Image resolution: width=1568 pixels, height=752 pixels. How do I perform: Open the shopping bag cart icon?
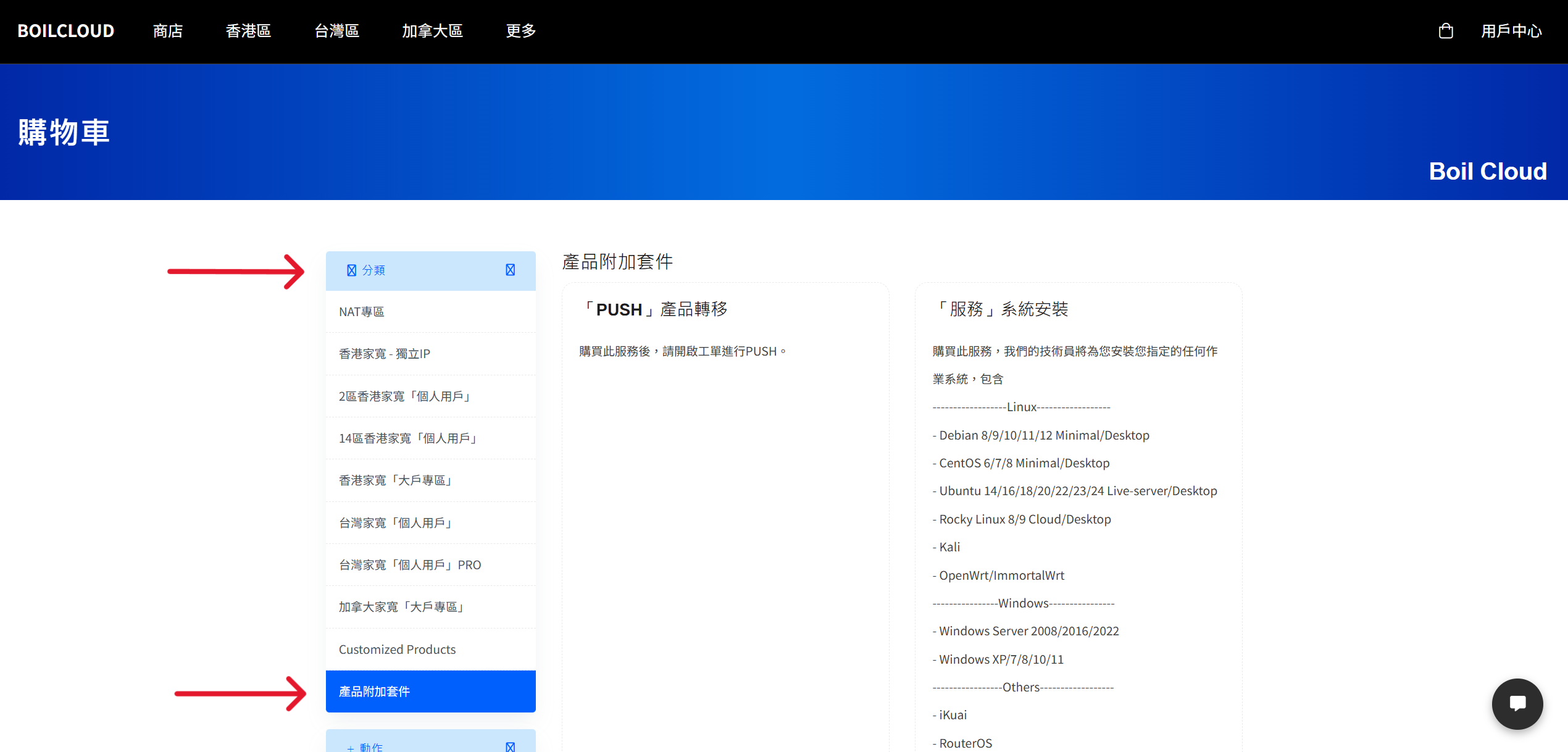pyautogui.click(x=1446, y=31)
